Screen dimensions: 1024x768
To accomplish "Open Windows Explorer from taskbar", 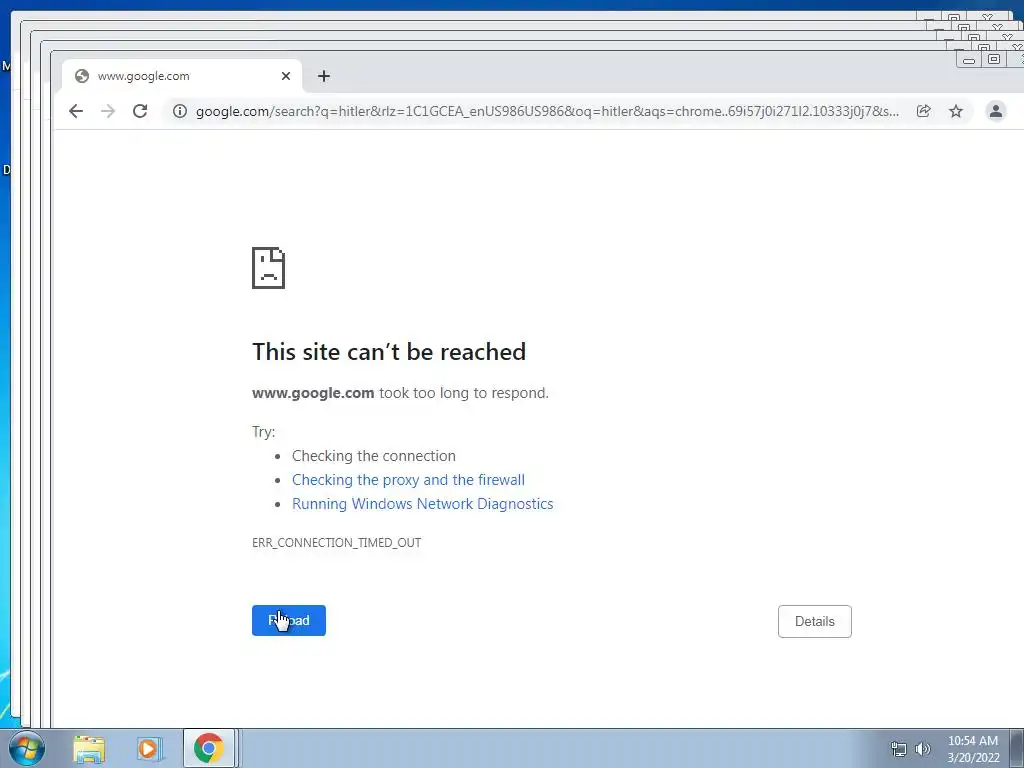I will point(89,748).
